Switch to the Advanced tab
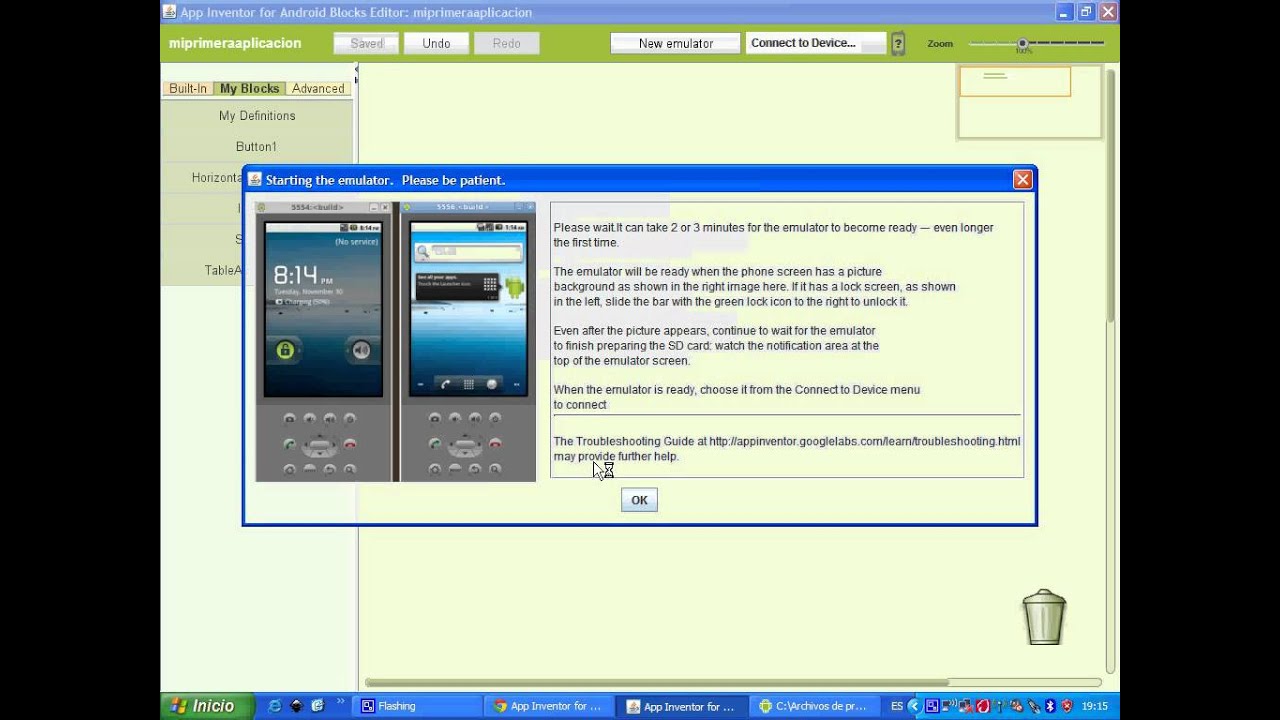Image resolution: width=1280 pixels, height=720 pixels. [318, 88]
